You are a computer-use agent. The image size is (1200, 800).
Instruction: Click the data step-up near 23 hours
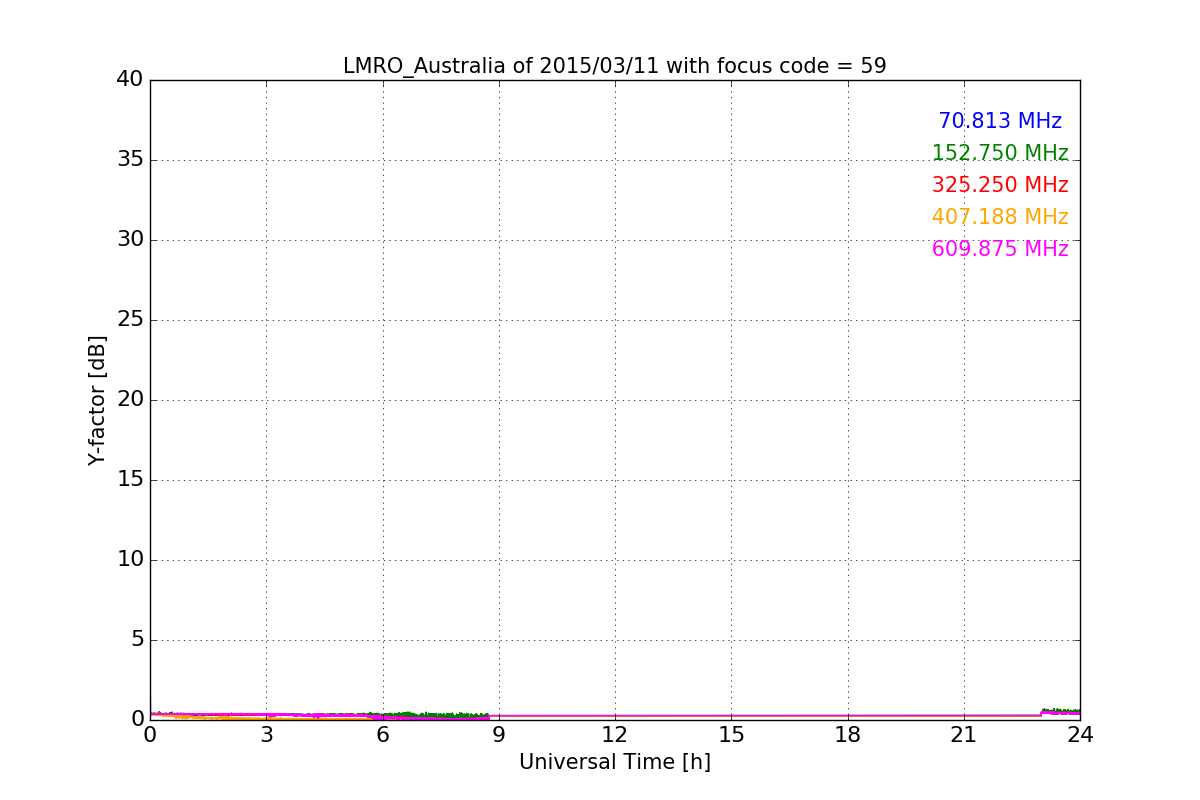click(x=1043, y=712)
